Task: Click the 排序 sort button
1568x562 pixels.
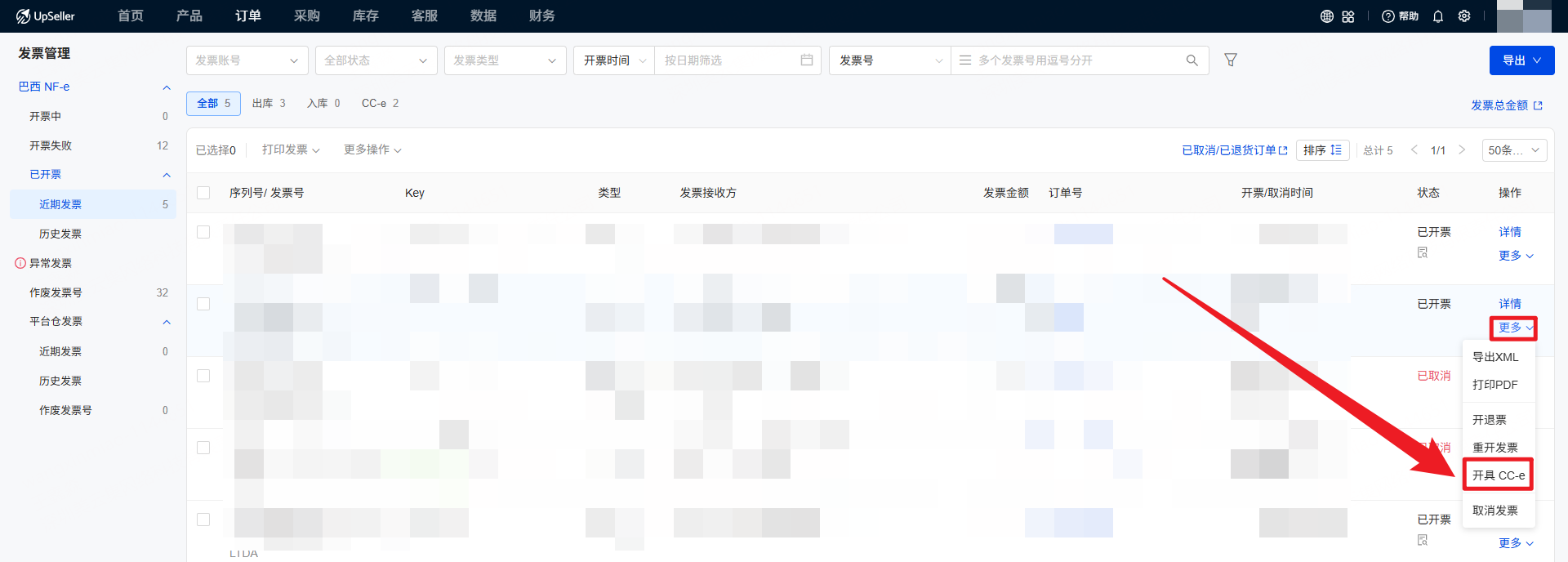Action: click(1322, 150)
